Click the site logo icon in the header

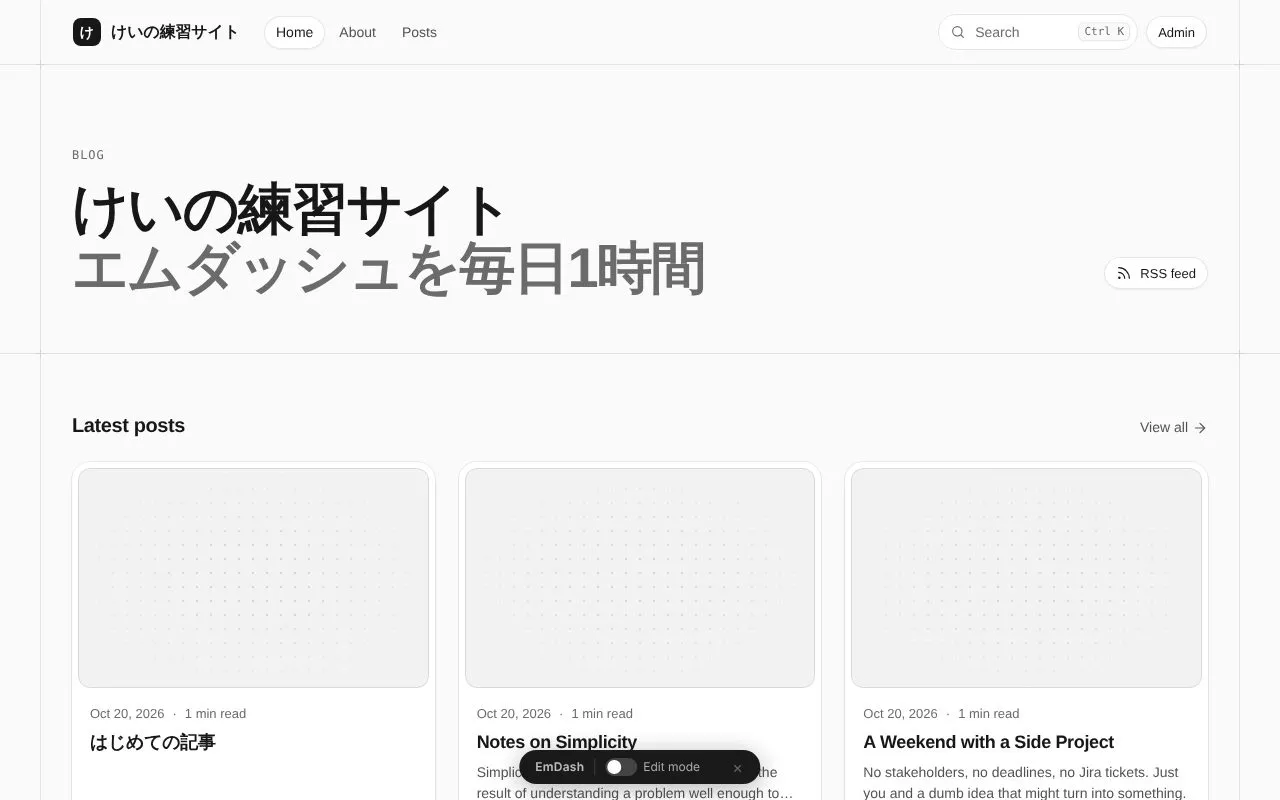tap(87, 32)
